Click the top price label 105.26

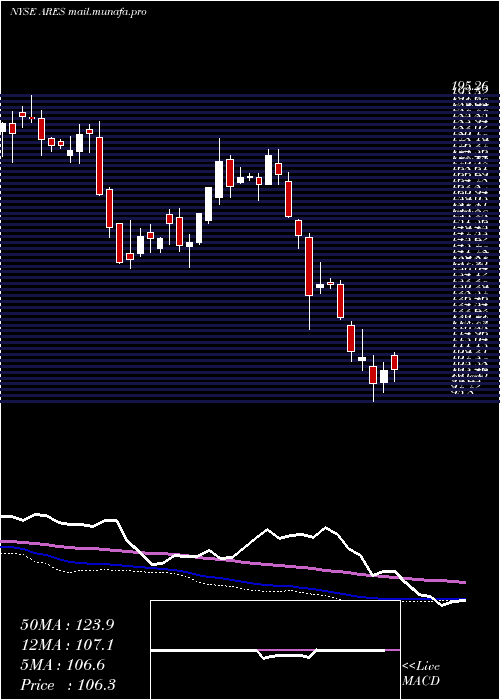469,86
